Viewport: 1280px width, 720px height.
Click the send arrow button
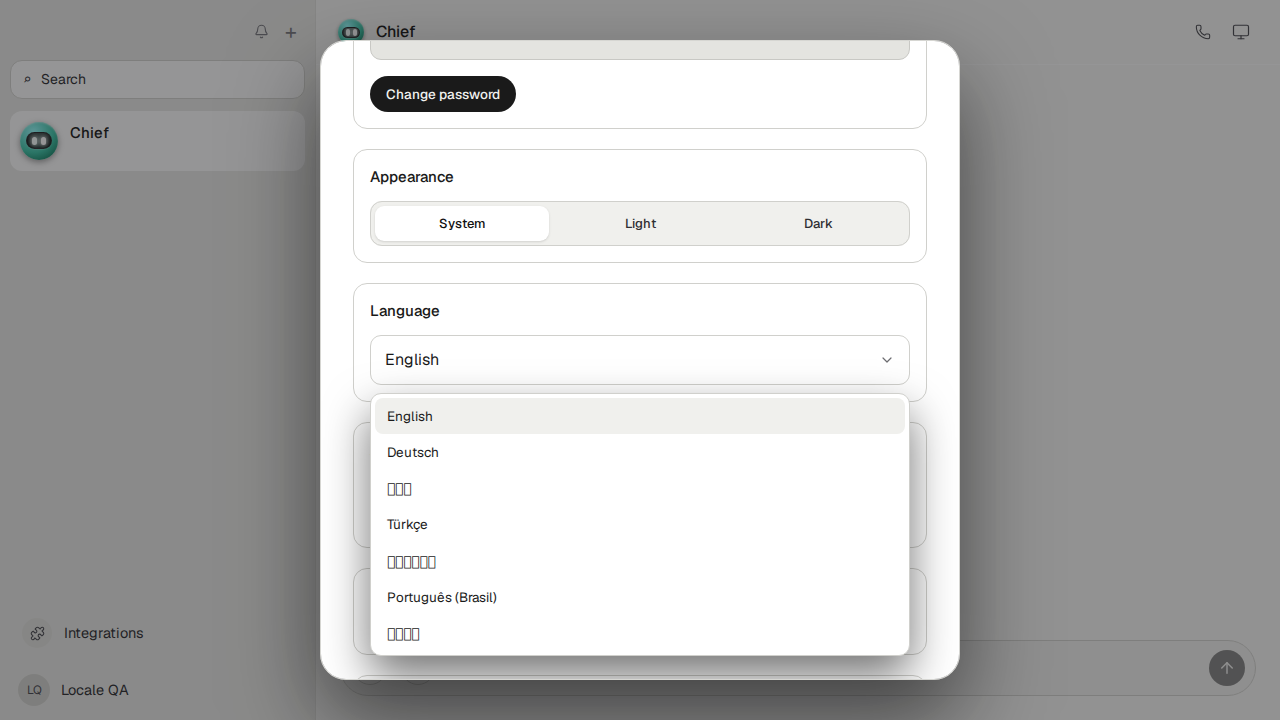point(1227,668)
